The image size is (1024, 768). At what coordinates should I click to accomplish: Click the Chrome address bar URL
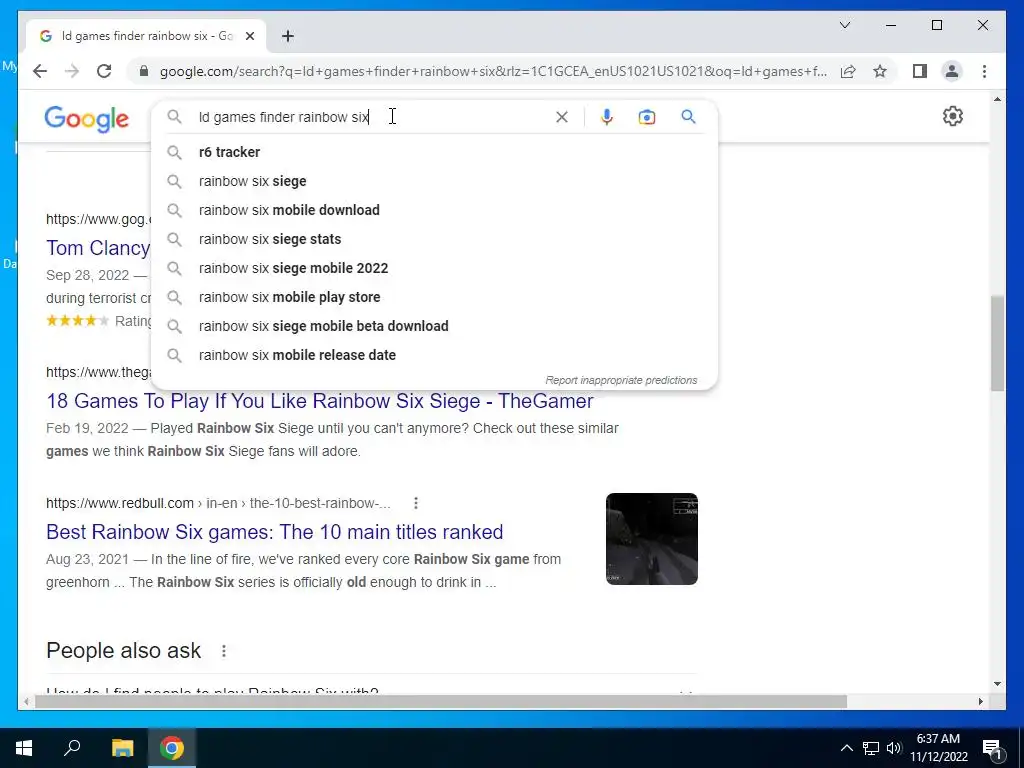coord(493,71)
